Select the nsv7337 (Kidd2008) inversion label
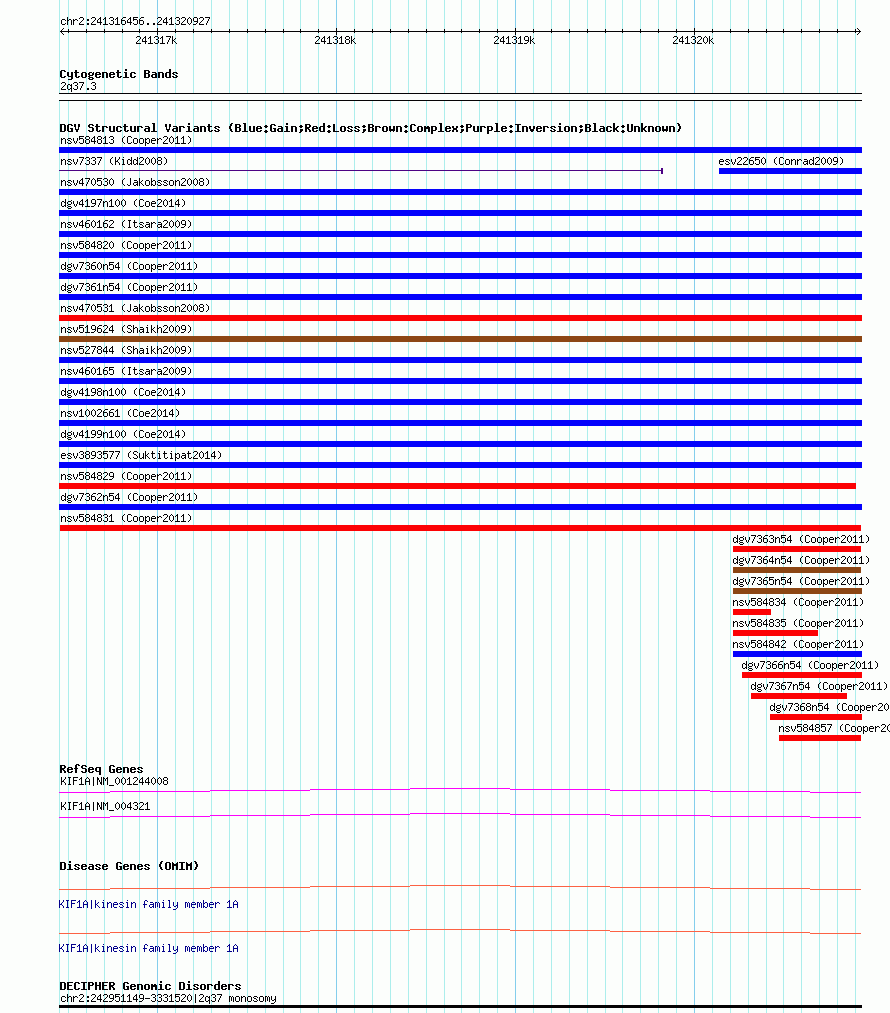The width and height of the screenshot is (890, 1013). (x=114, y=161)
